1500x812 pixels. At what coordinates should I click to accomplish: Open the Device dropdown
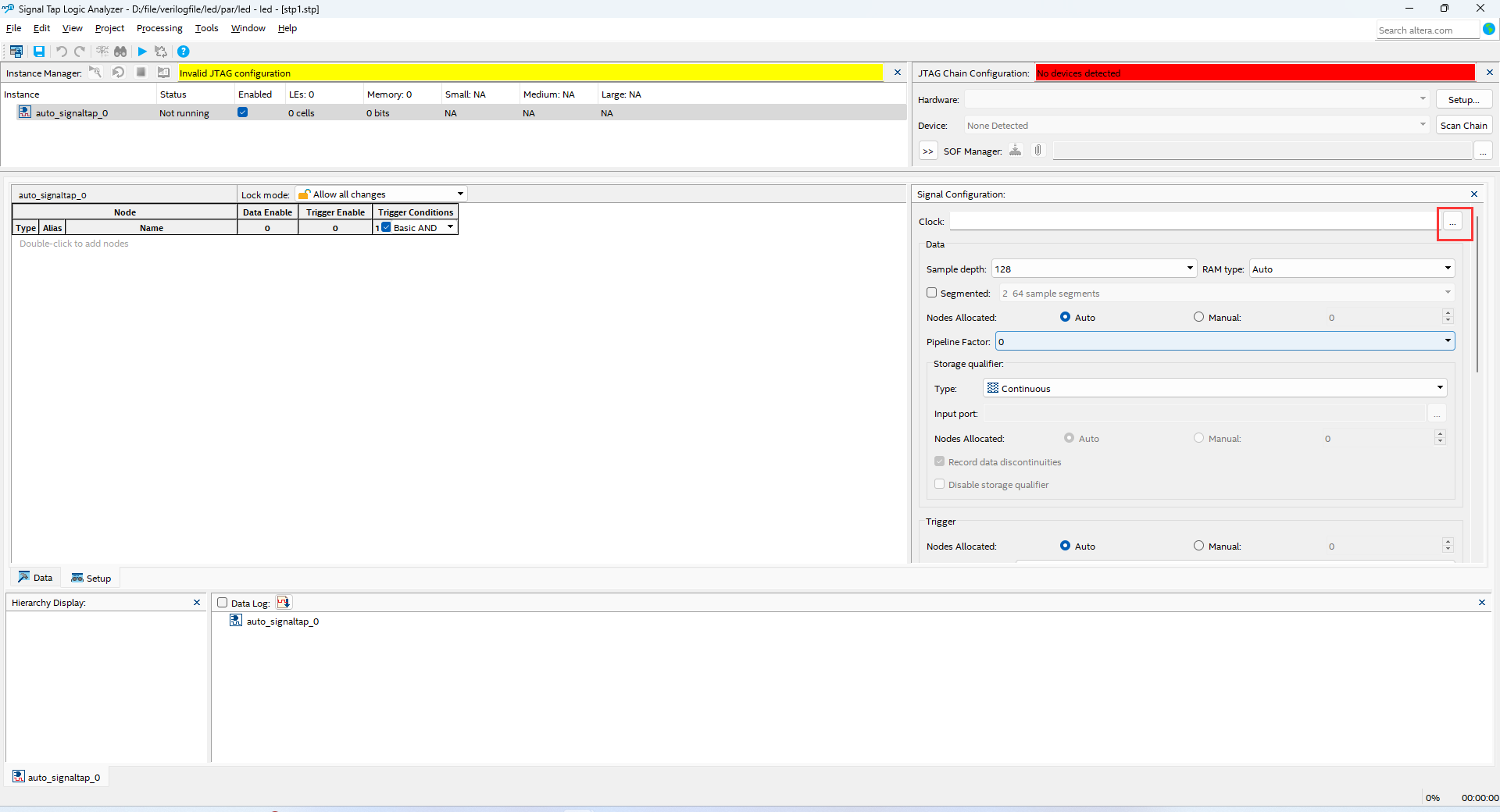1197,125
